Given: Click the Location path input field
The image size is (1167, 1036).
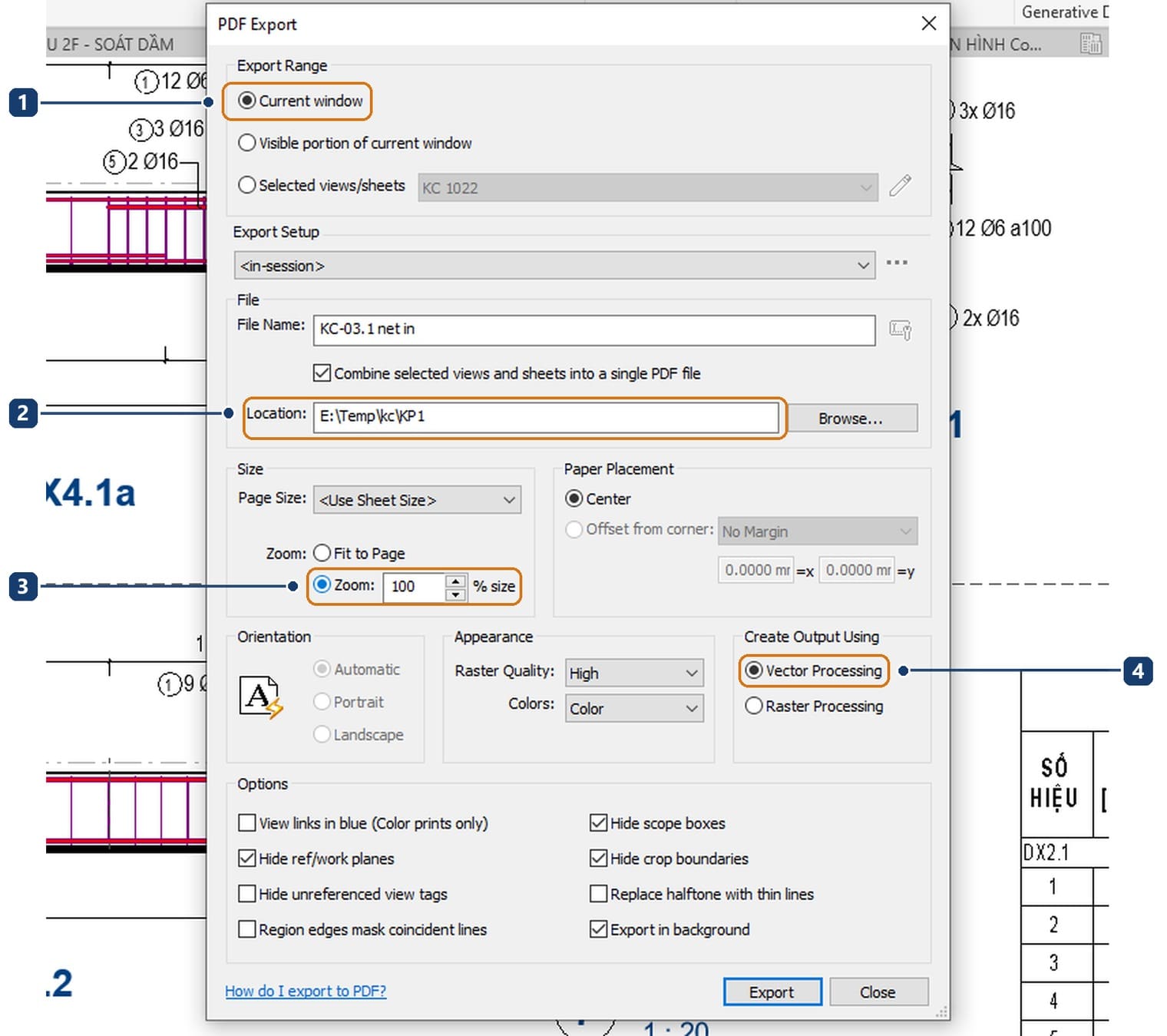Looking at the screenshot, I should (x=546, y=417).
